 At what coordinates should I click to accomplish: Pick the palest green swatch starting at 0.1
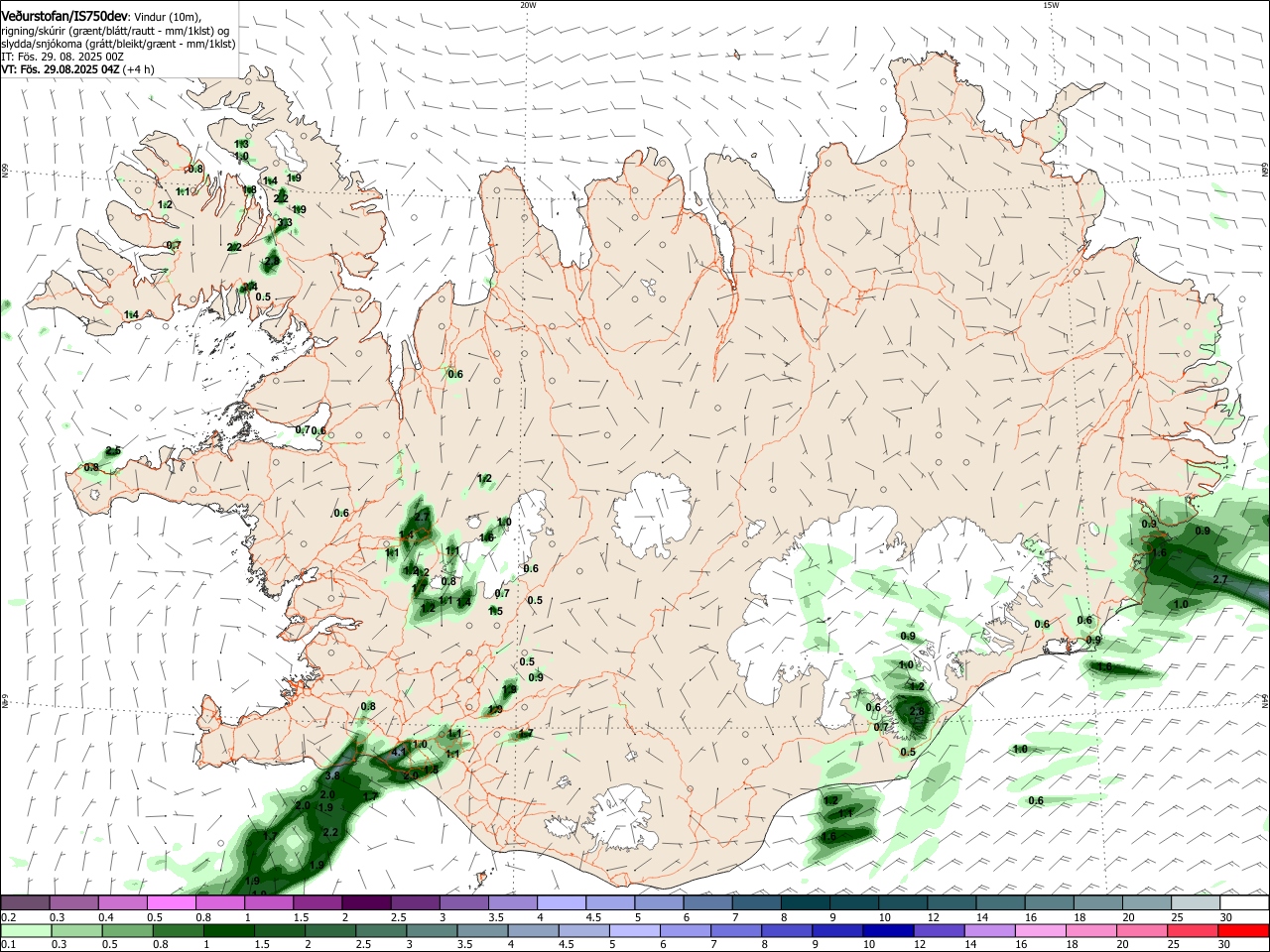coord(25,930)
